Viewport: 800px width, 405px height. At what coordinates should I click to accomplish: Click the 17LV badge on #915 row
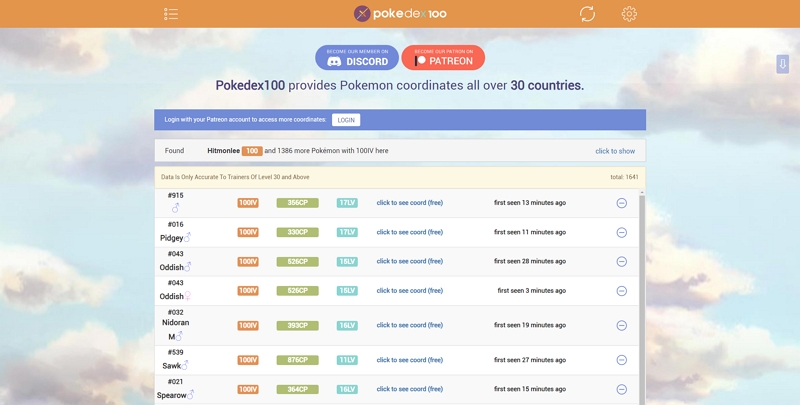tap(347, 203)
